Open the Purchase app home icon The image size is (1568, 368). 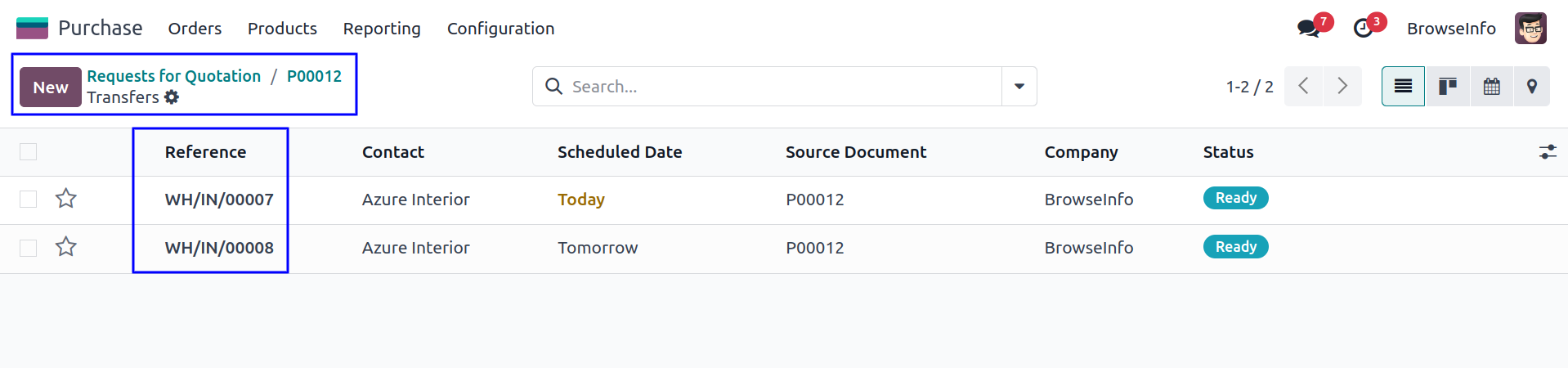coord(32,28)
